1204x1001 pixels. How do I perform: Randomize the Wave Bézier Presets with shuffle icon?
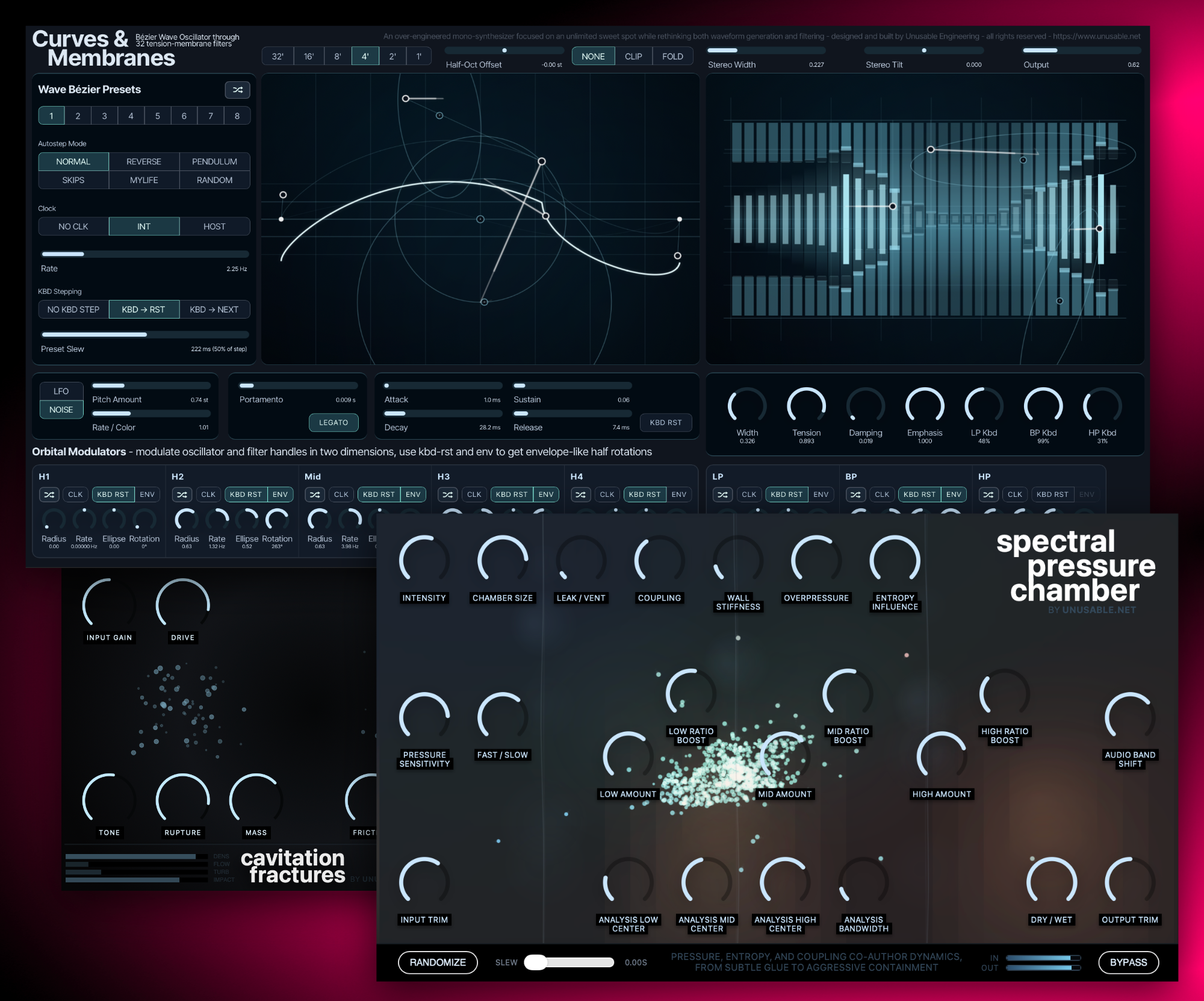pos(237,90)
